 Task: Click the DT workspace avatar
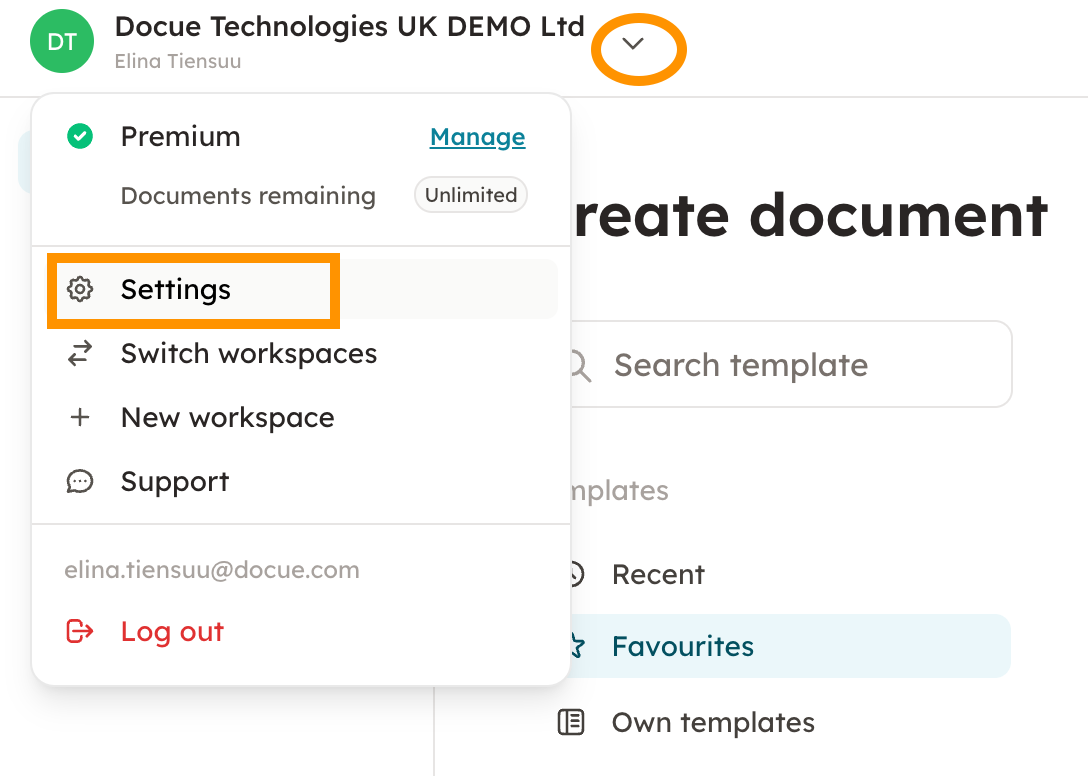[62, 42]
